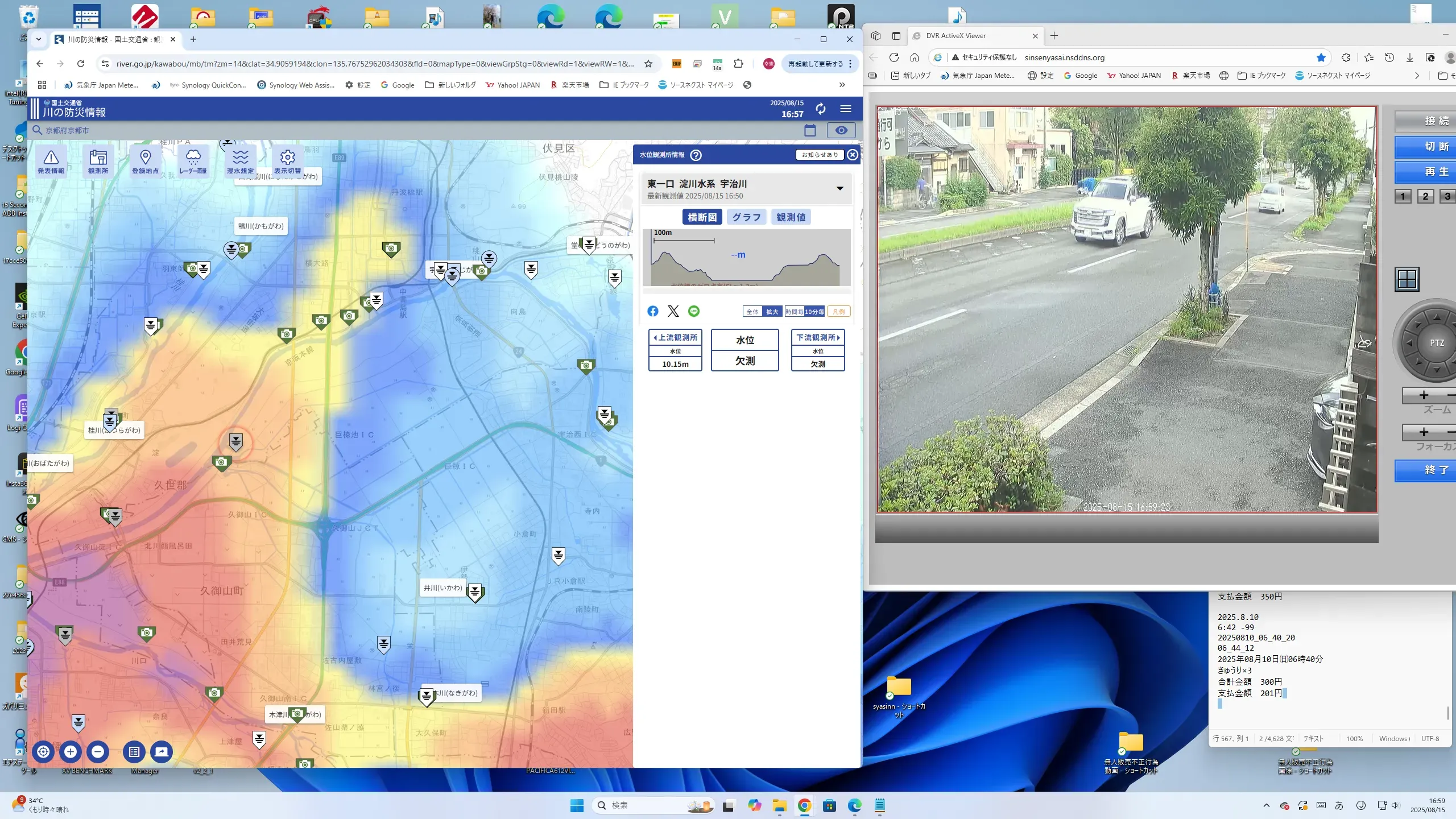Share the station on Facebook

(x=652, y=311)
